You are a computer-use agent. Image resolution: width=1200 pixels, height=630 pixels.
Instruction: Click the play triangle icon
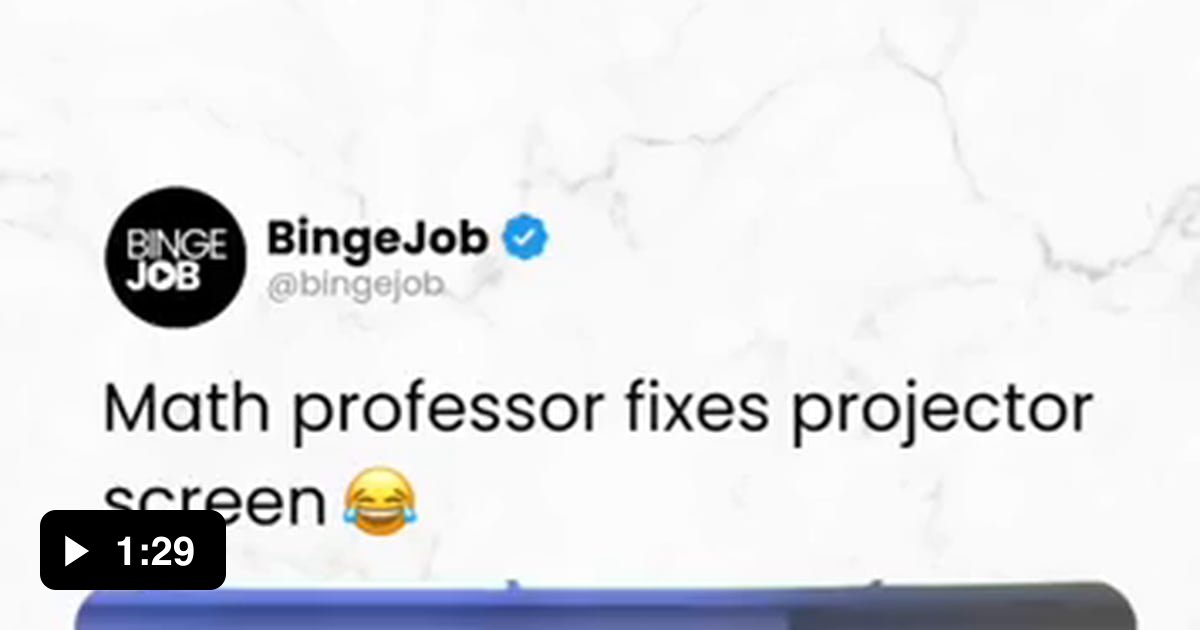[x=76, y=551]
